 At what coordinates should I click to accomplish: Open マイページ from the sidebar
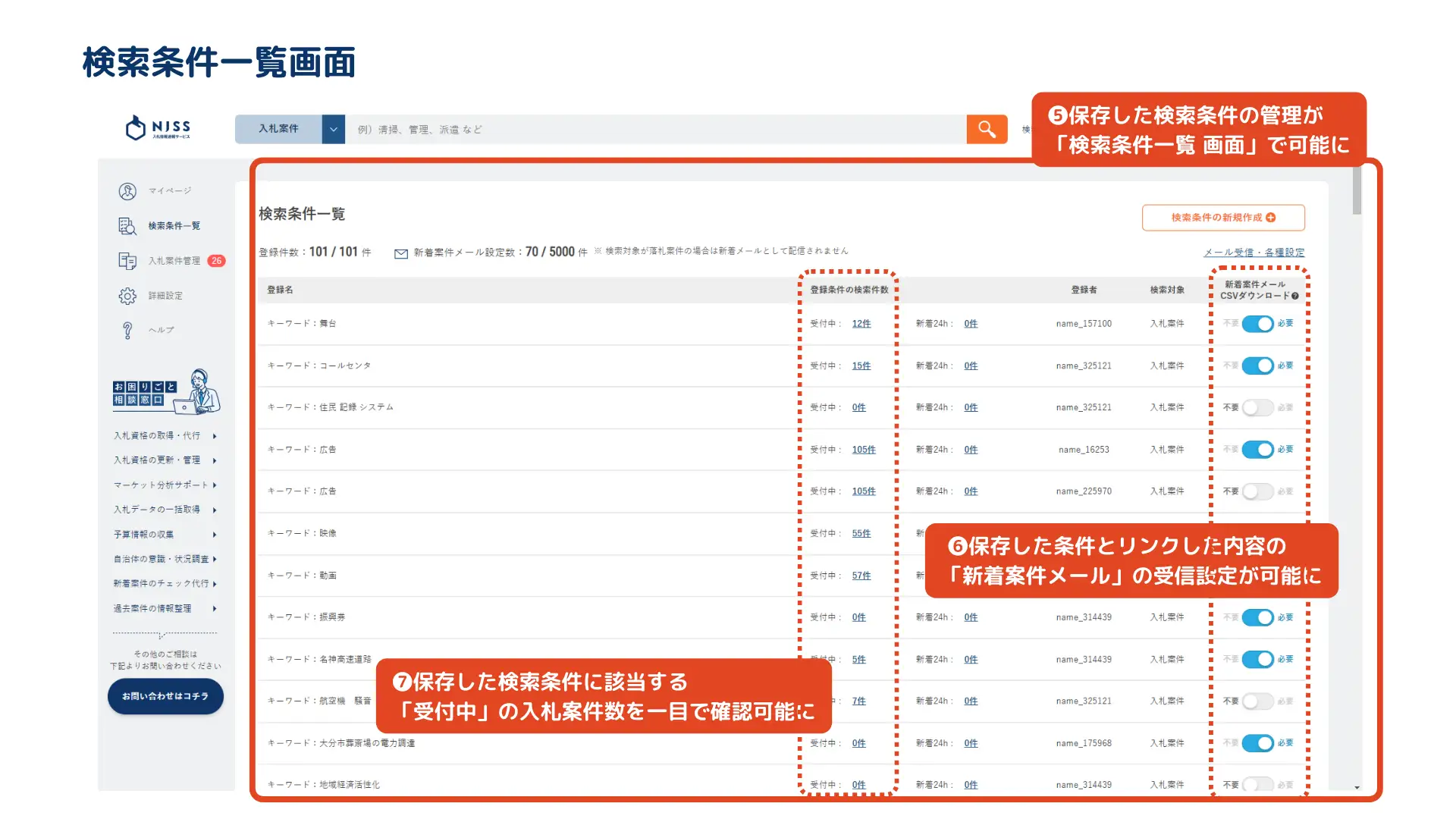pos(171,190)
